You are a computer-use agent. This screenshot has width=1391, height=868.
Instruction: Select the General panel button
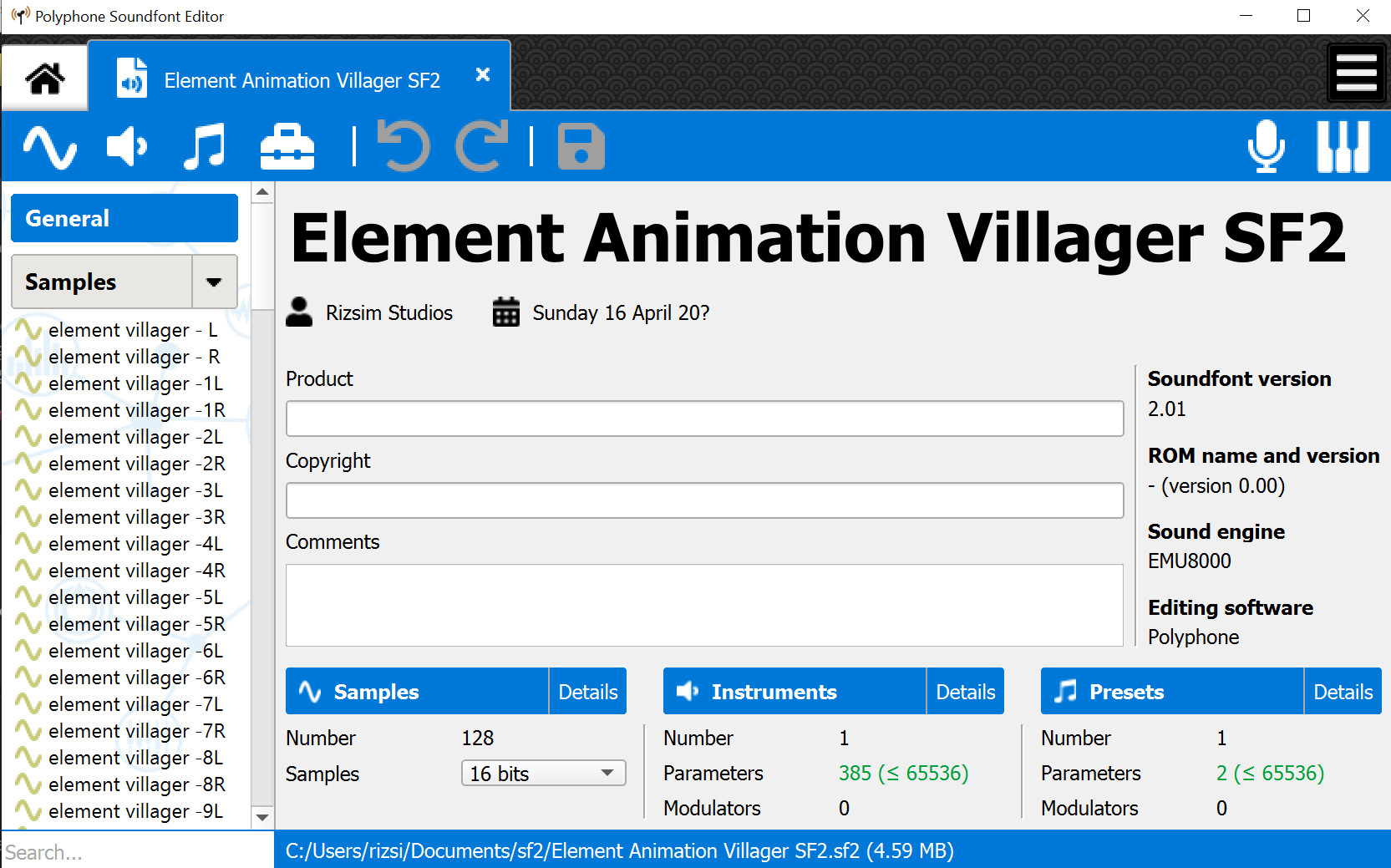[124, 218]
